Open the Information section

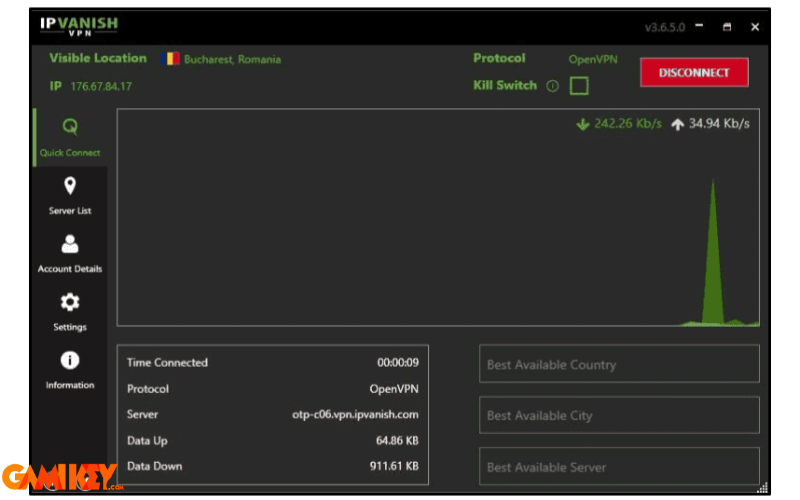[x=70, y=370]
